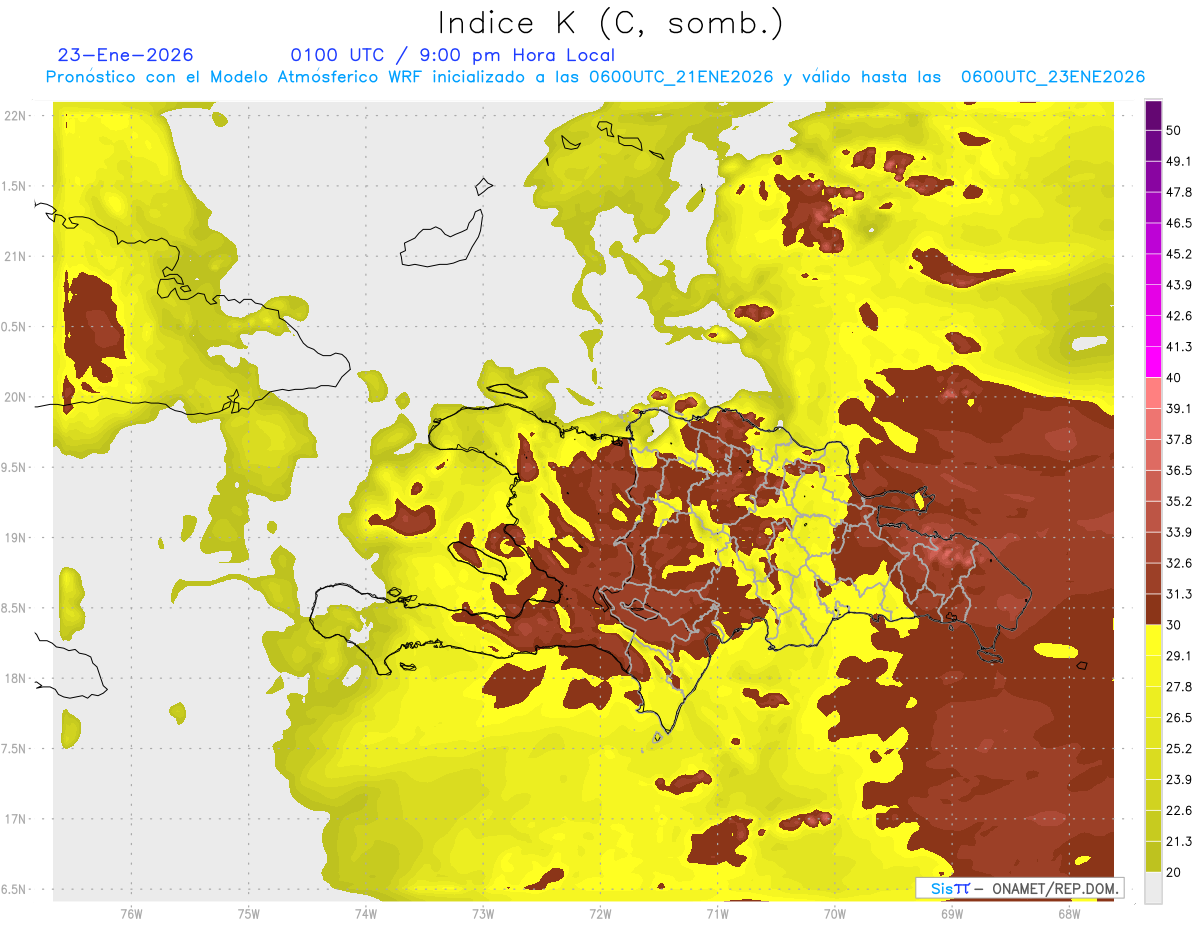
Task: Click the "75W" longitude label
Action: click(248, 913)
